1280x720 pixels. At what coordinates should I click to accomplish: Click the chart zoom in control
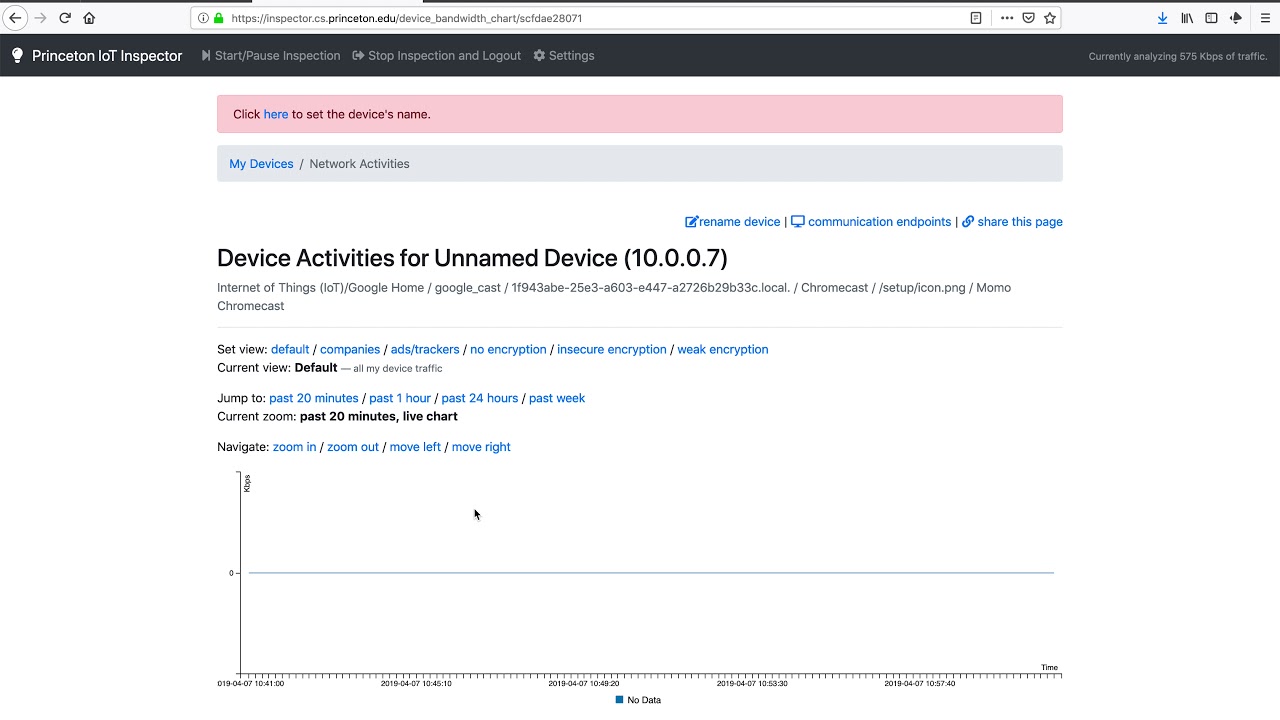pyautogui.click(x=294, y=447)
